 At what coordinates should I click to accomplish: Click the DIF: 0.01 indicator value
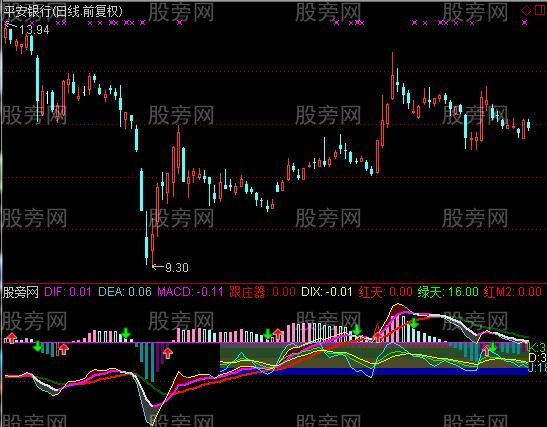pos(68,292)
